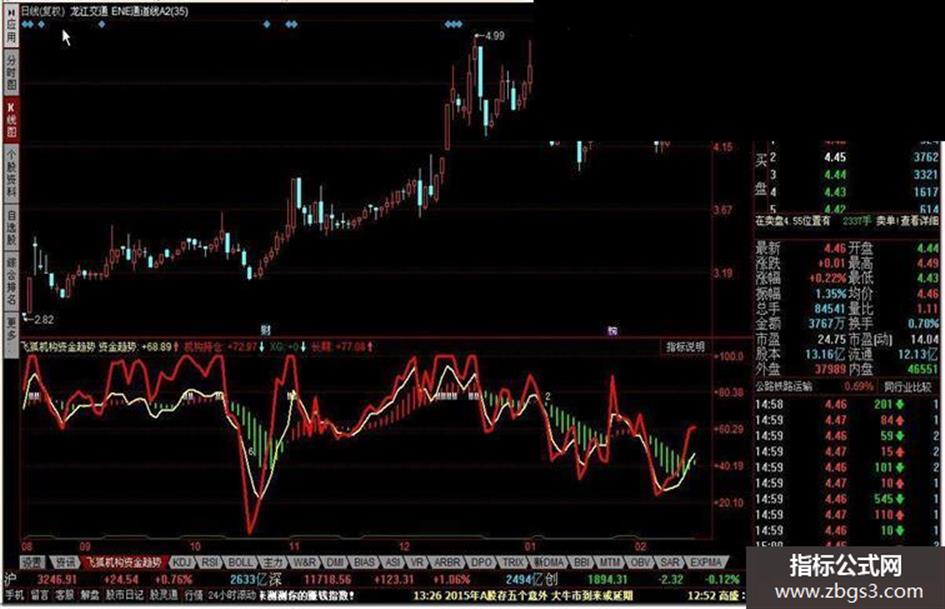The height and width of the screenshot is (609, 945).
Task: Switch to 新DMA indicator tab
Action: point(548,563)
